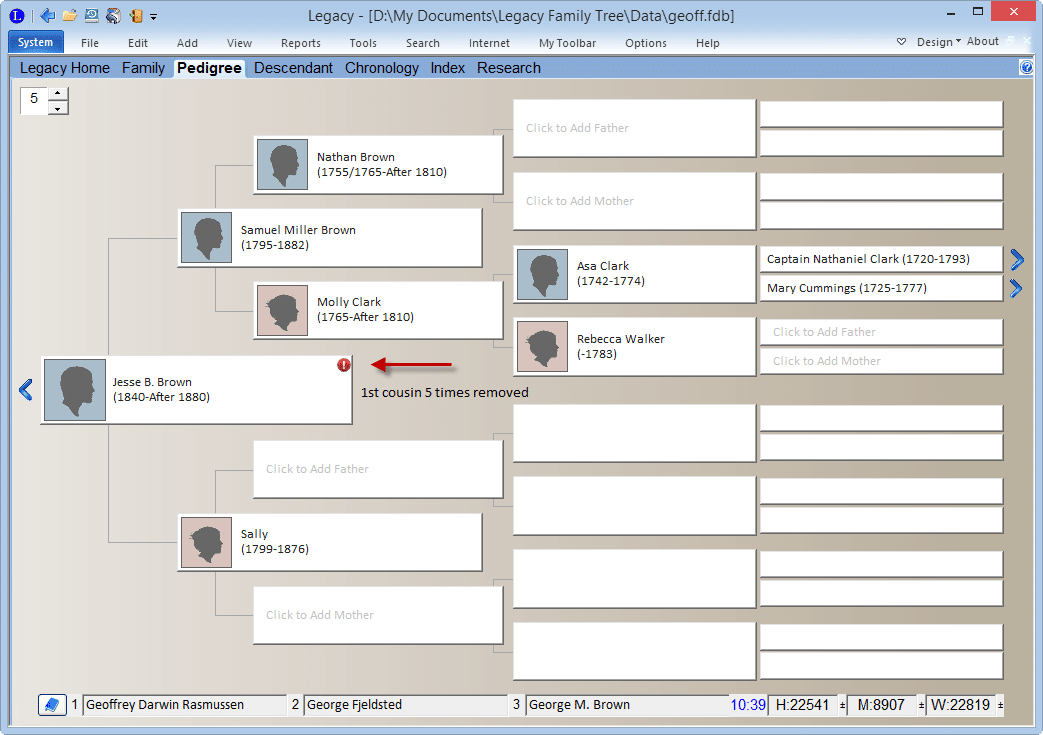Click the Legacy application logo icon
This screenshot has height=735, width=1043.
(17, 15)
